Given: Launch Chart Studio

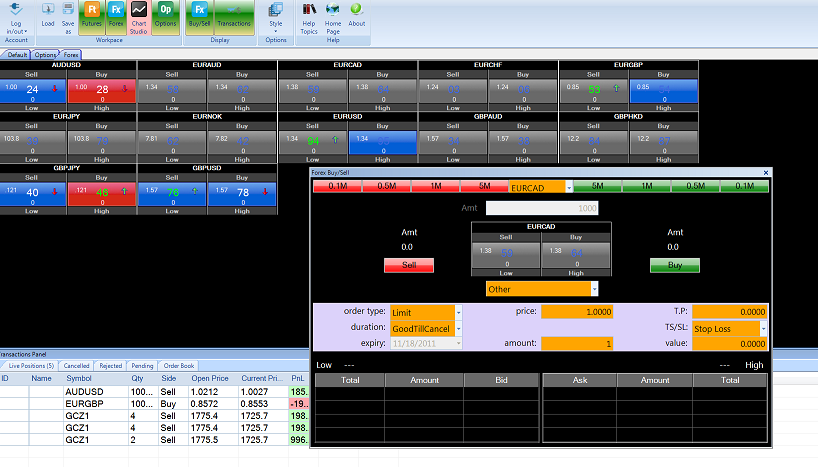Looking at the screenshot, I should (x=139, y=18).
